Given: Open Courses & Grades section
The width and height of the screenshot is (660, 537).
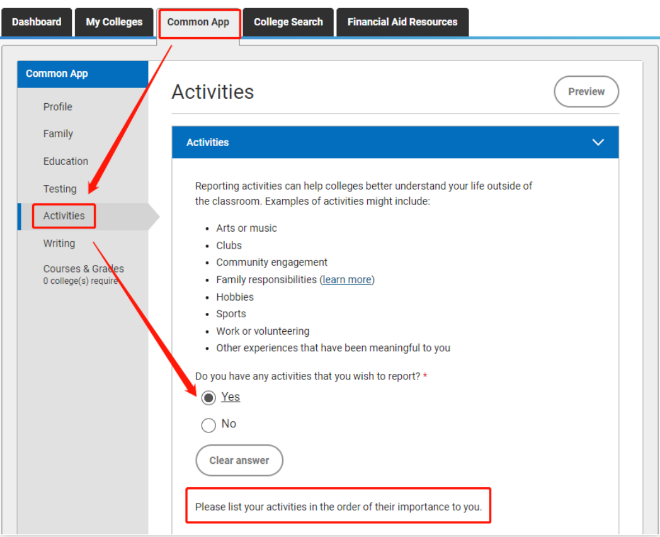Looking at the screenshot, I should (x=83, y=268).
